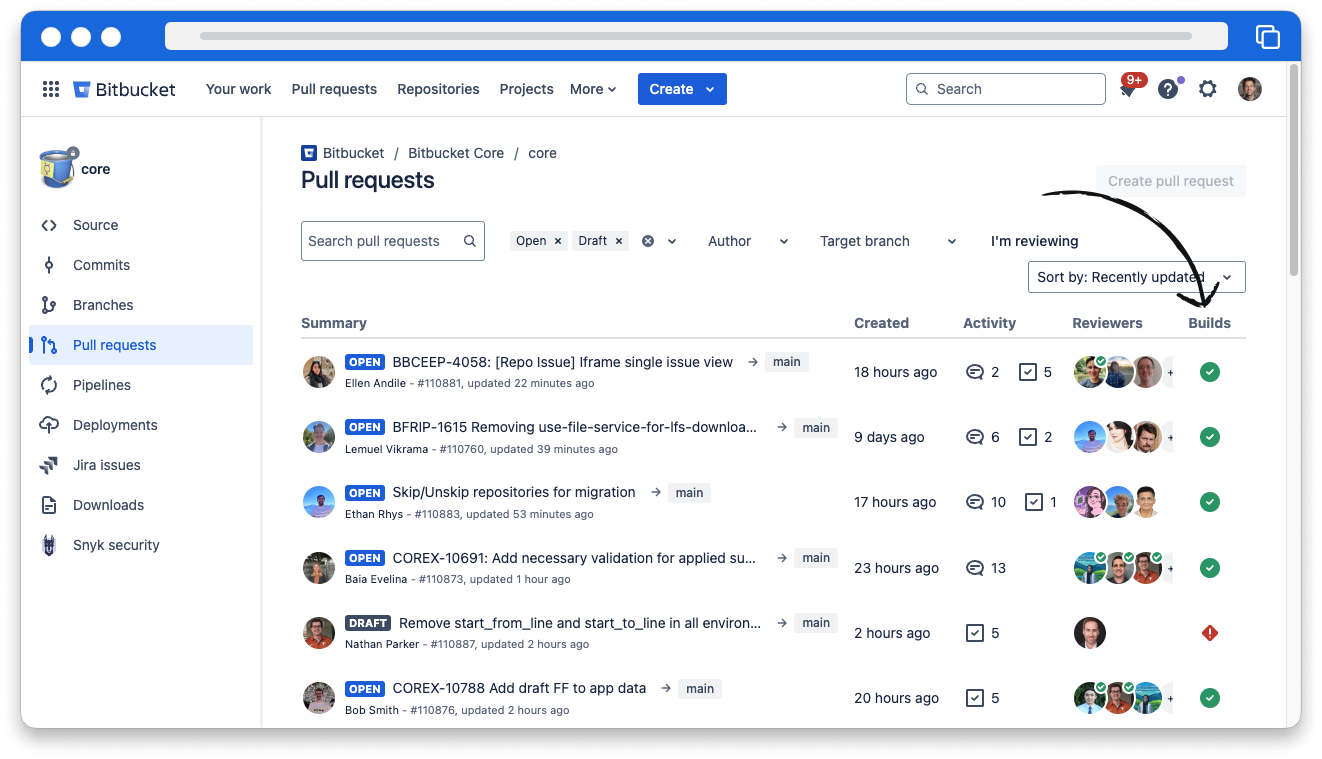Click the Pipelines cycle icon
The width and height of the screenshot is (1322, 759).
pos(49,385)
